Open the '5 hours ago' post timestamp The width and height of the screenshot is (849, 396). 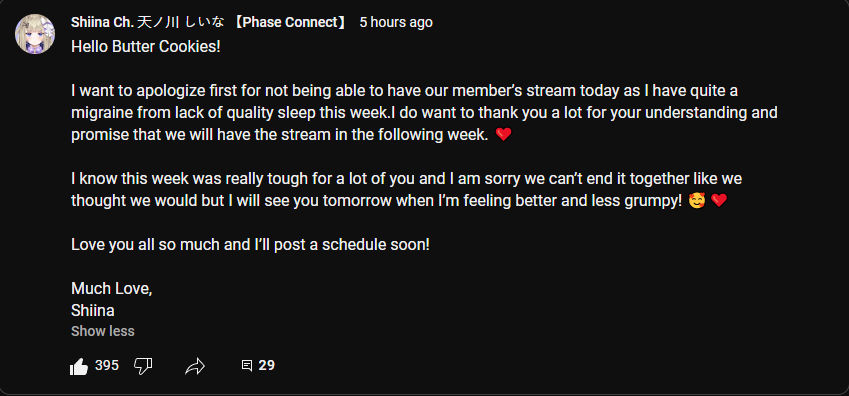pyautogui.click(x=396, y=22)
